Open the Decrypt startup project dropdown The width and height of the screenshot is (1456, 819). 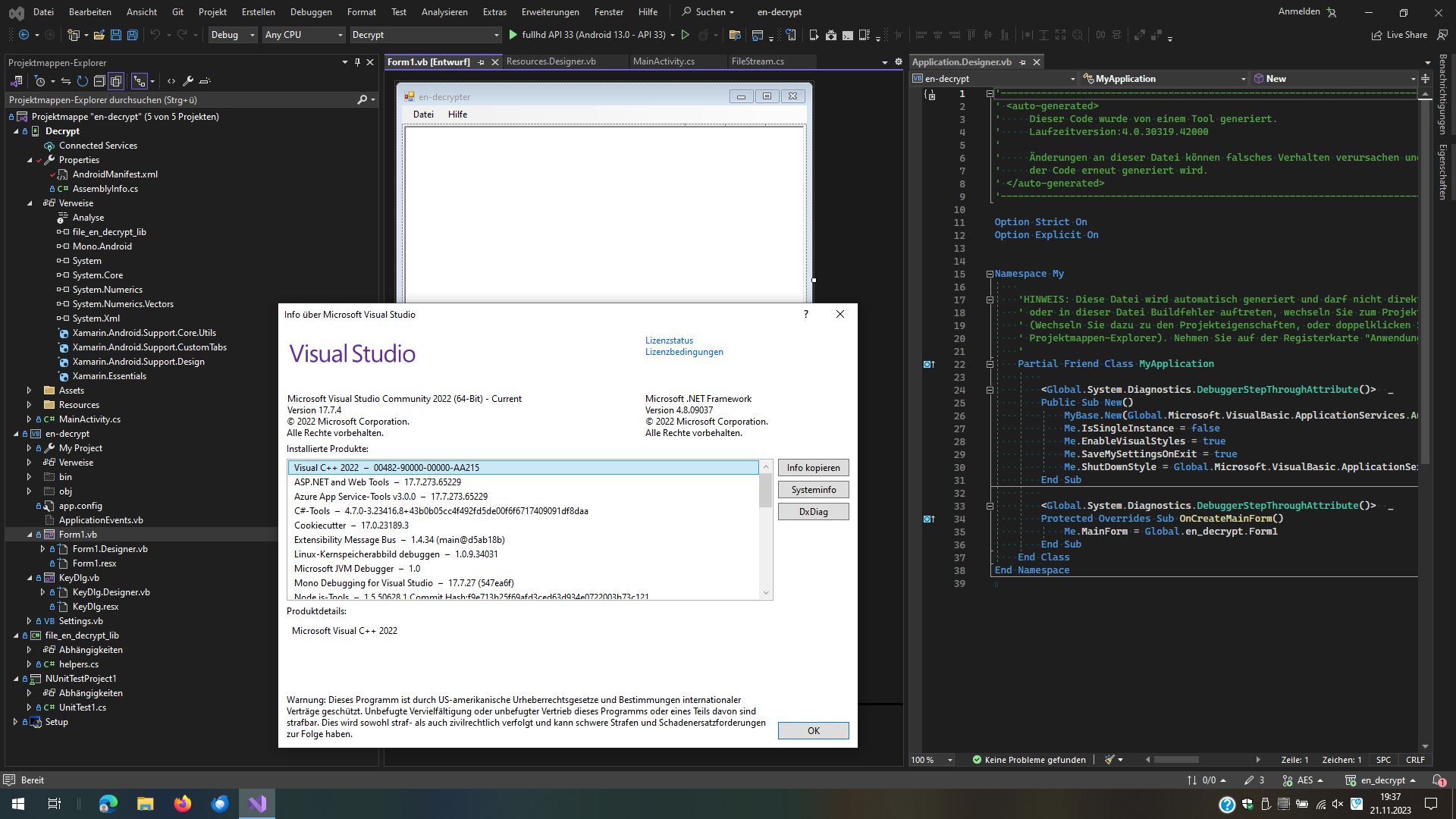(x=425, y=35)
